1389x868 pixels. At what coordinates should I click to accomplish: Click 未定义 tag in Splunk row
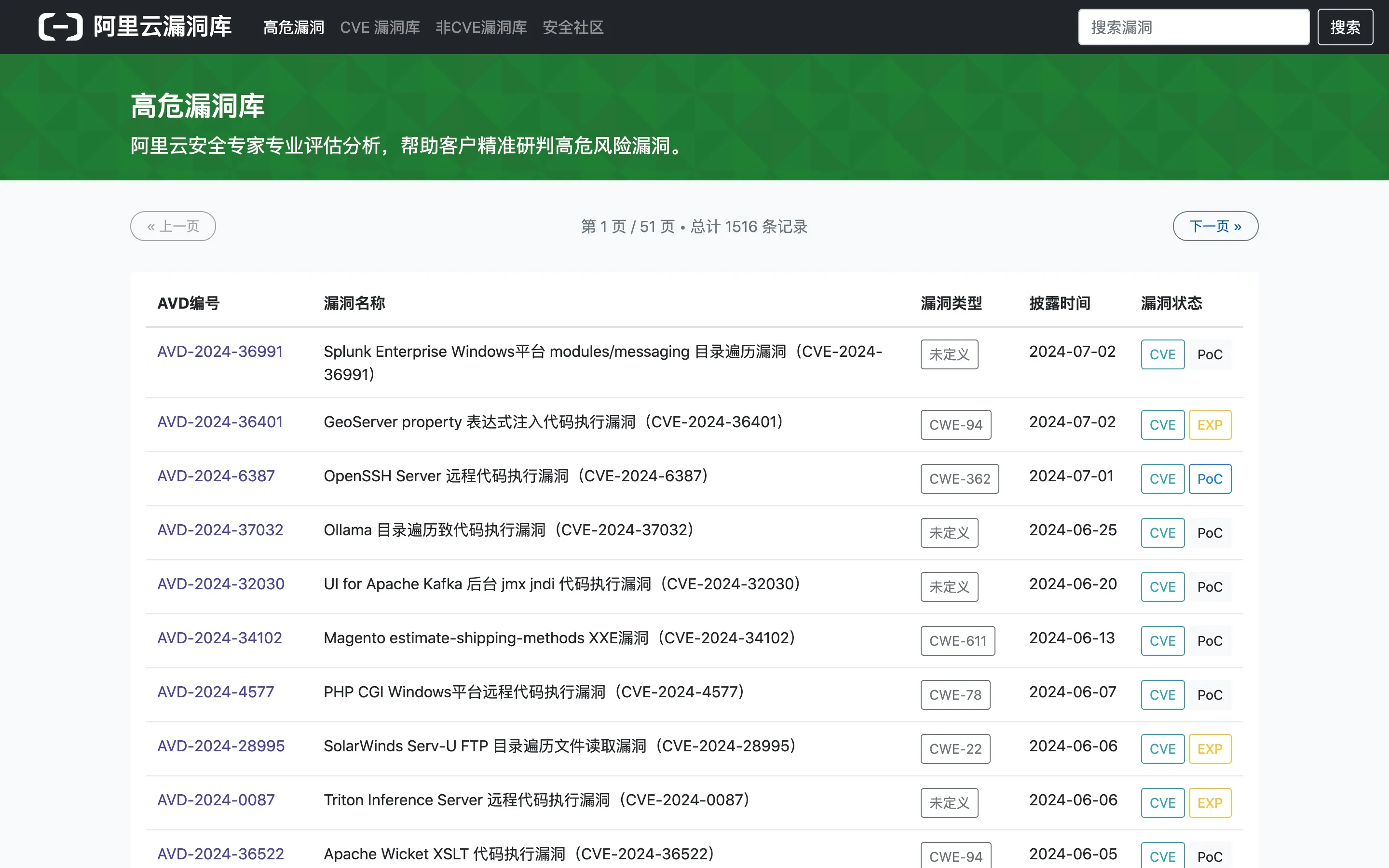point(949,354)
